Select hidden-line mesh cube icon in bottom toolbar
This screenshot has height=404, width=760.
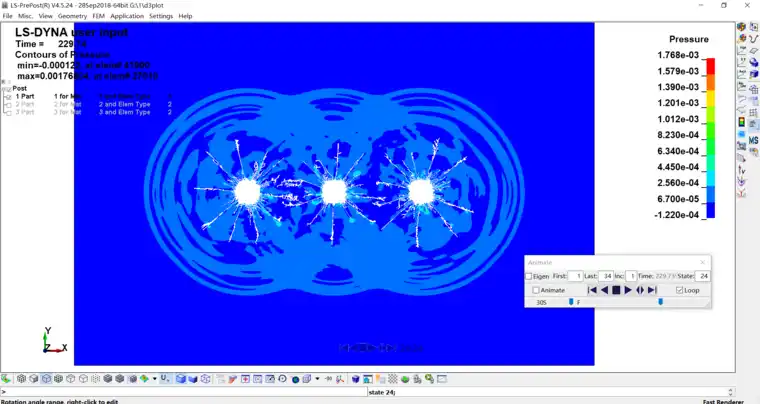click(21, 379)
